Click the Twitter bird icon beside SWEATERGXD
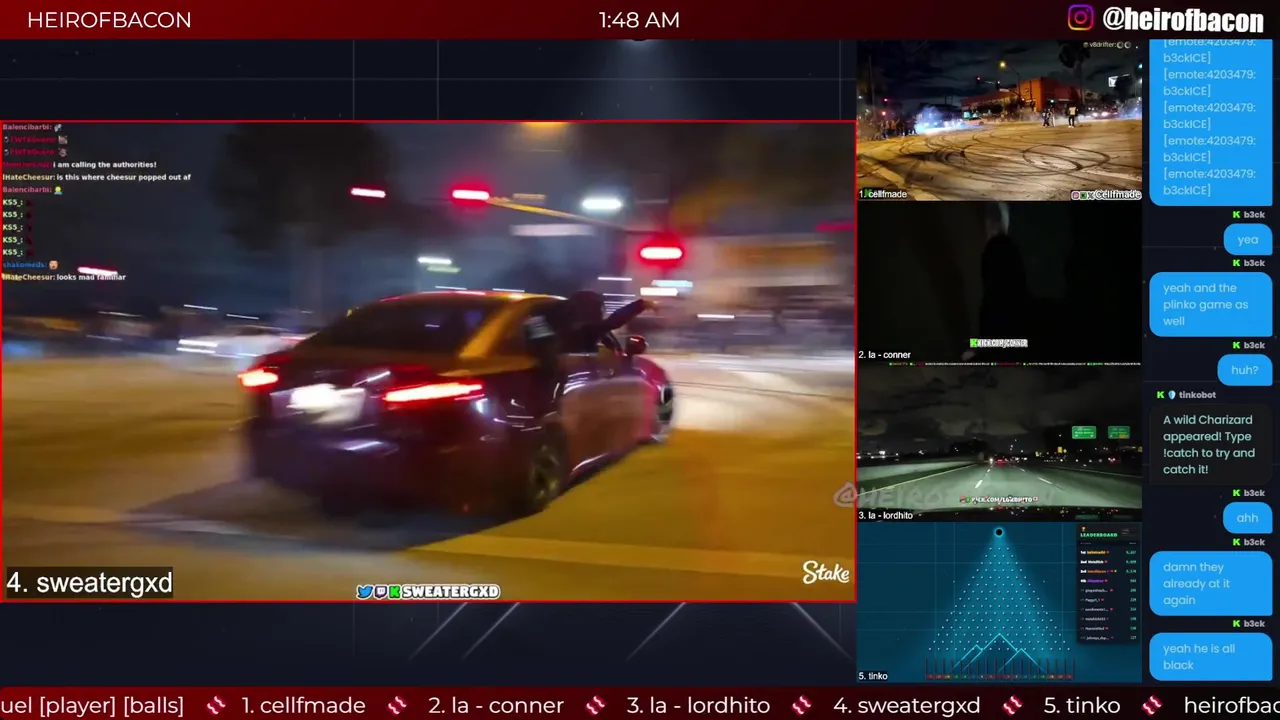Image resolution: width=1280 pixels, height=720 pixels. coord(364,591)
